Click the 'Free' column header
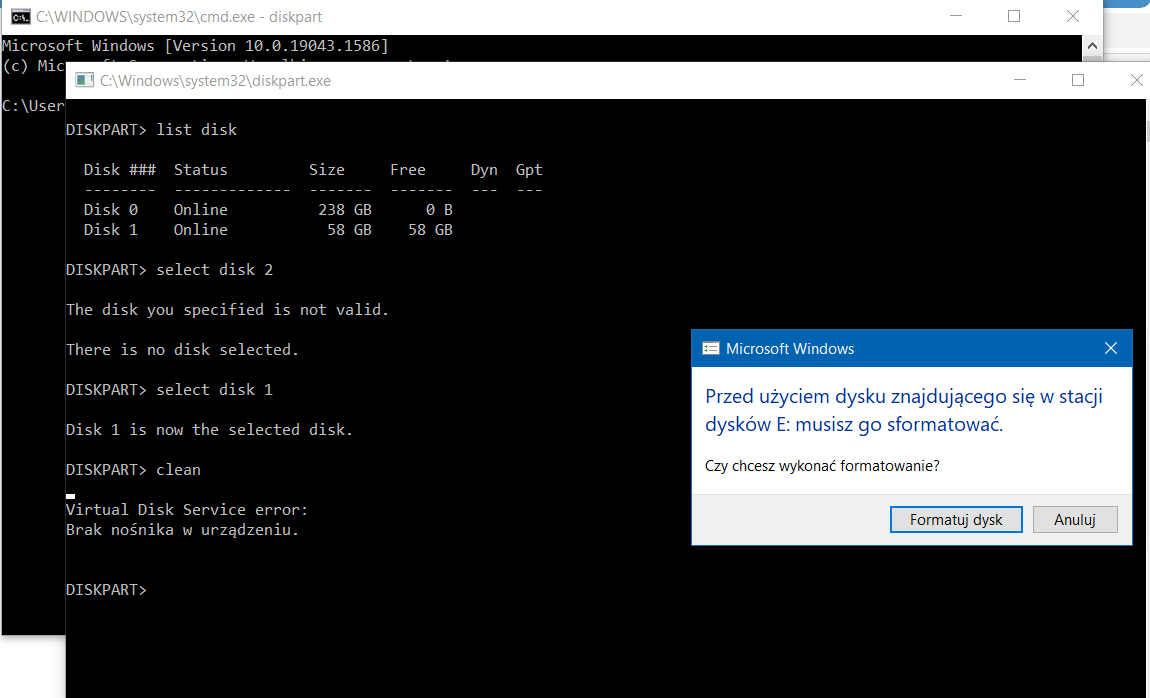Viewport: 1150px width, 698px height. [x=408, y=169]
